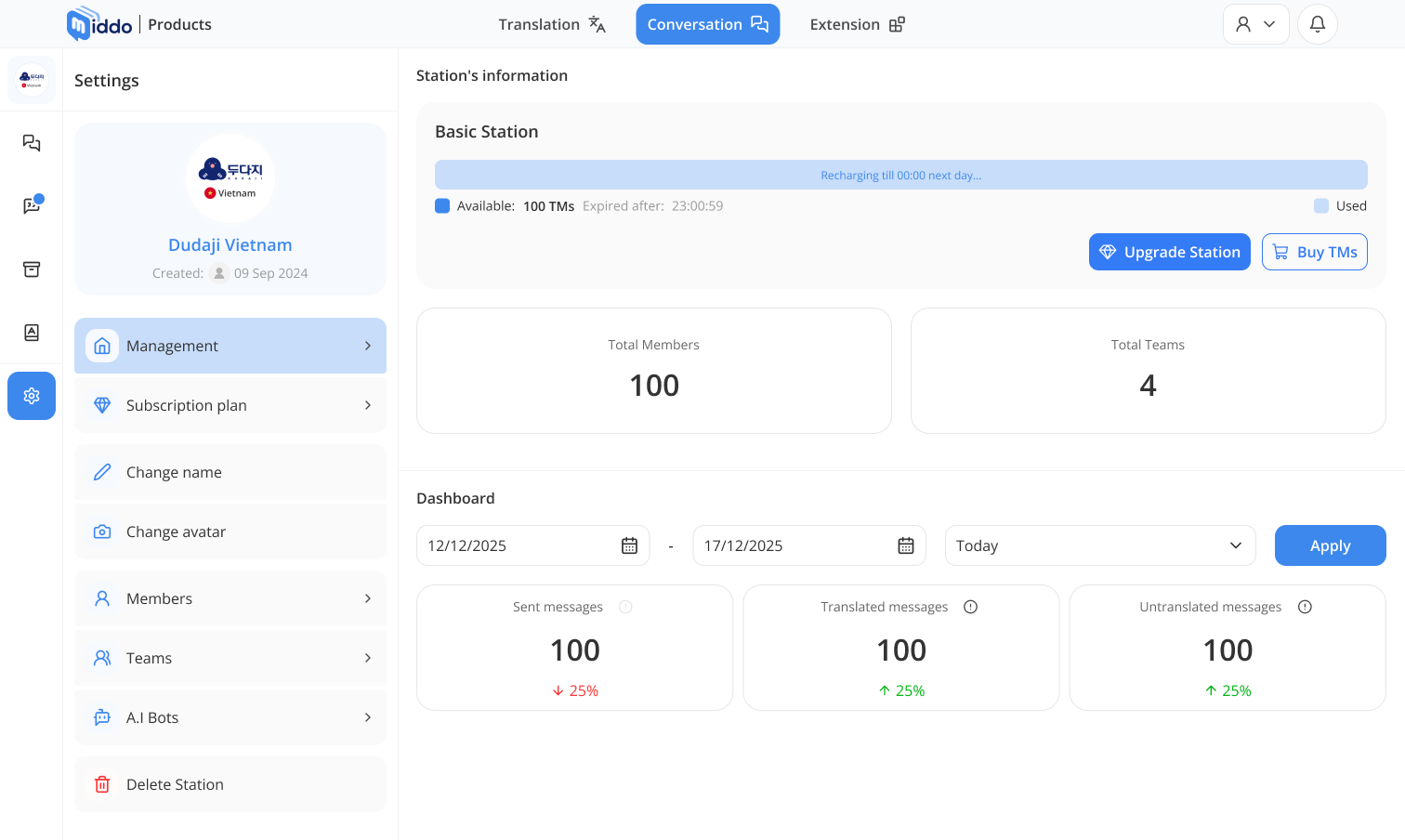Click the chat icon with the blue notification badge
The image size is (1405, 840).
point(31,206)
